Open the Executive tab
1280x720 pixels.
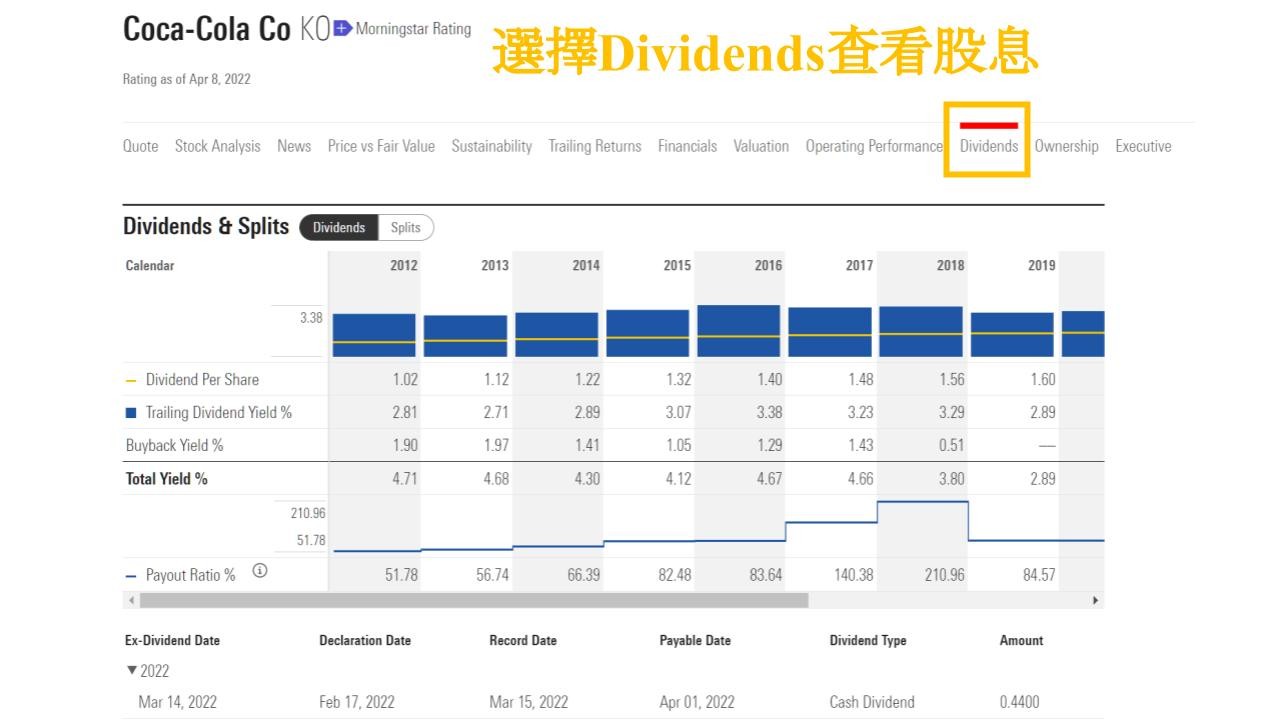[x=1143, y=146]
